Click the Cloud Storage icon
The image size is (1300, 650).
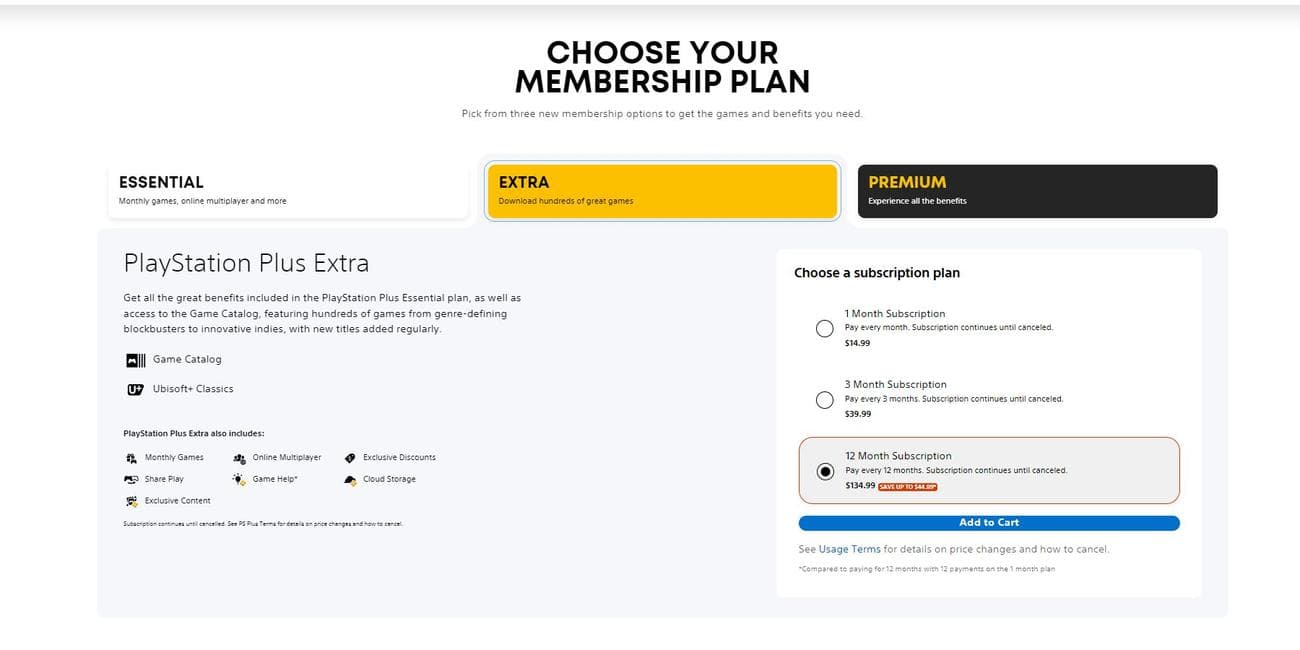350,479
